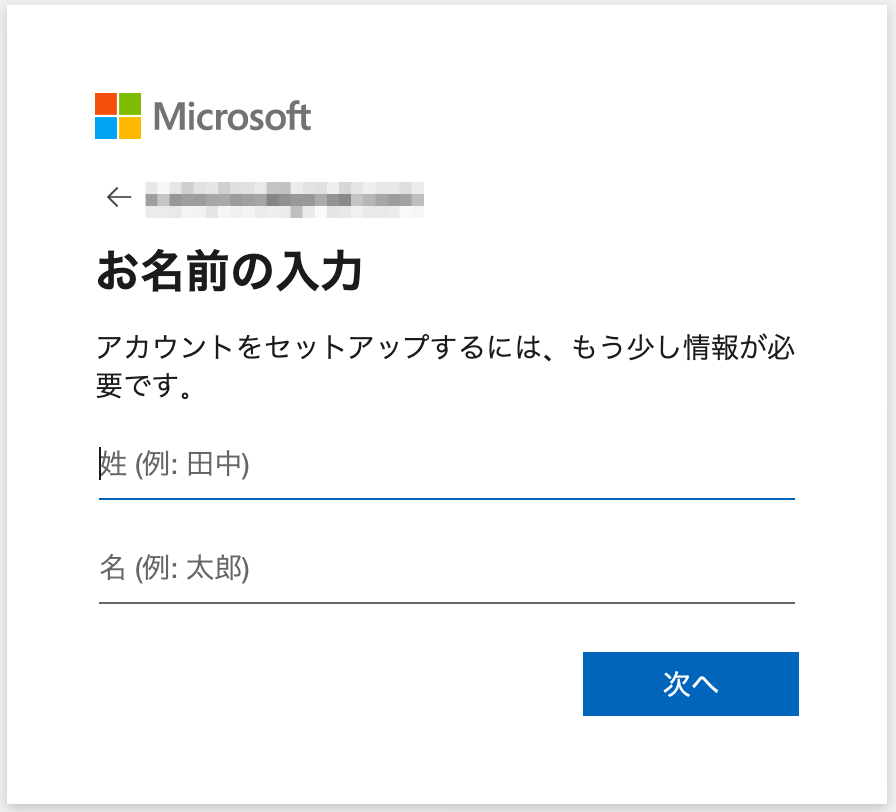Focus the 名 (例: 太郎) first name field
This screenshot has width=896, height=812.
point(447,568)
